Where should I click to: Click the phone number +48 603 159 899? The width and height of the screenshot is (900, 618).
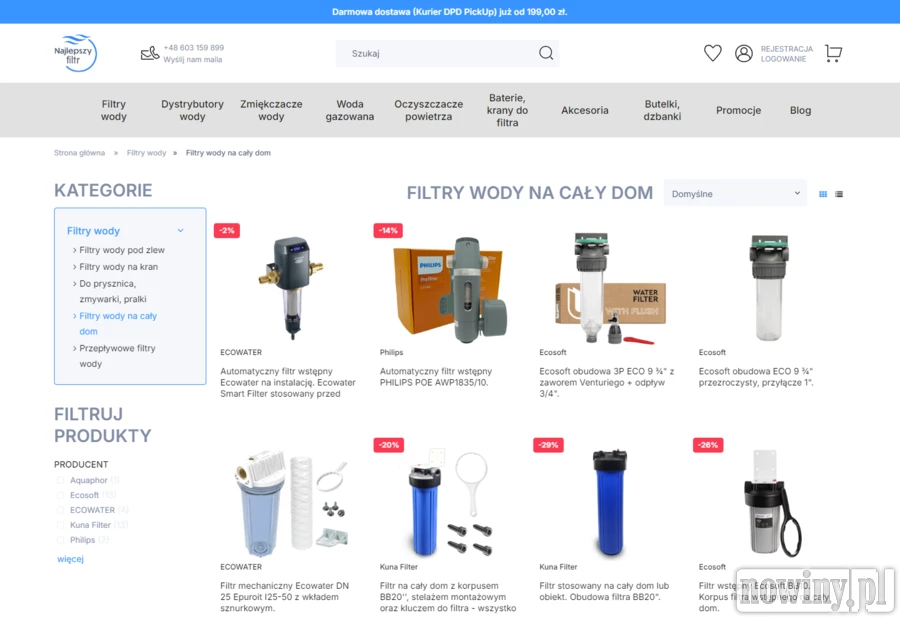point(193,48)
